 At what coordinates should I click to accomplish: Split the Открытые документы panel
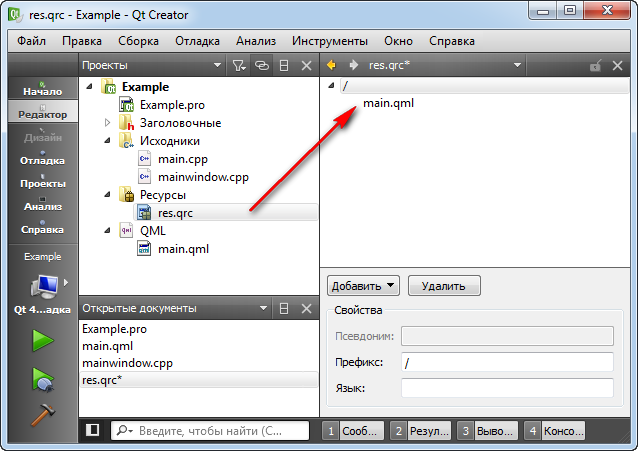[x=284, y=309]
